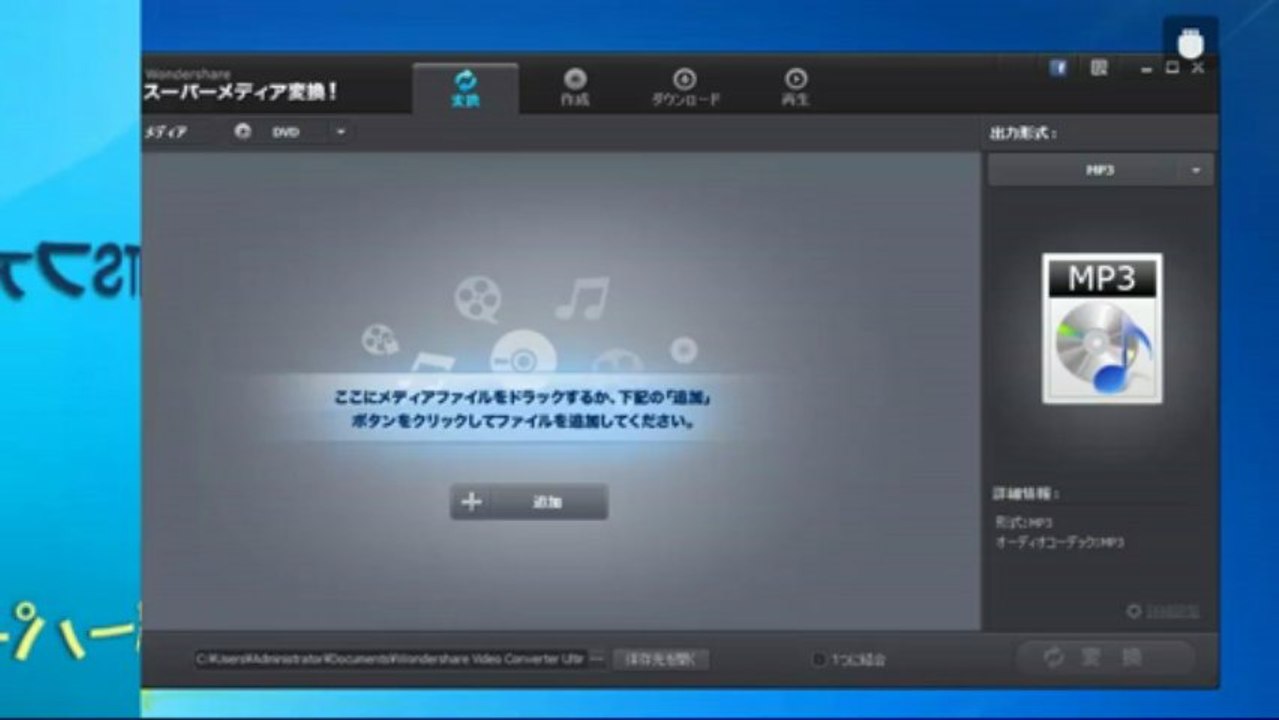Open the 再生 (Play) tab

796,88
